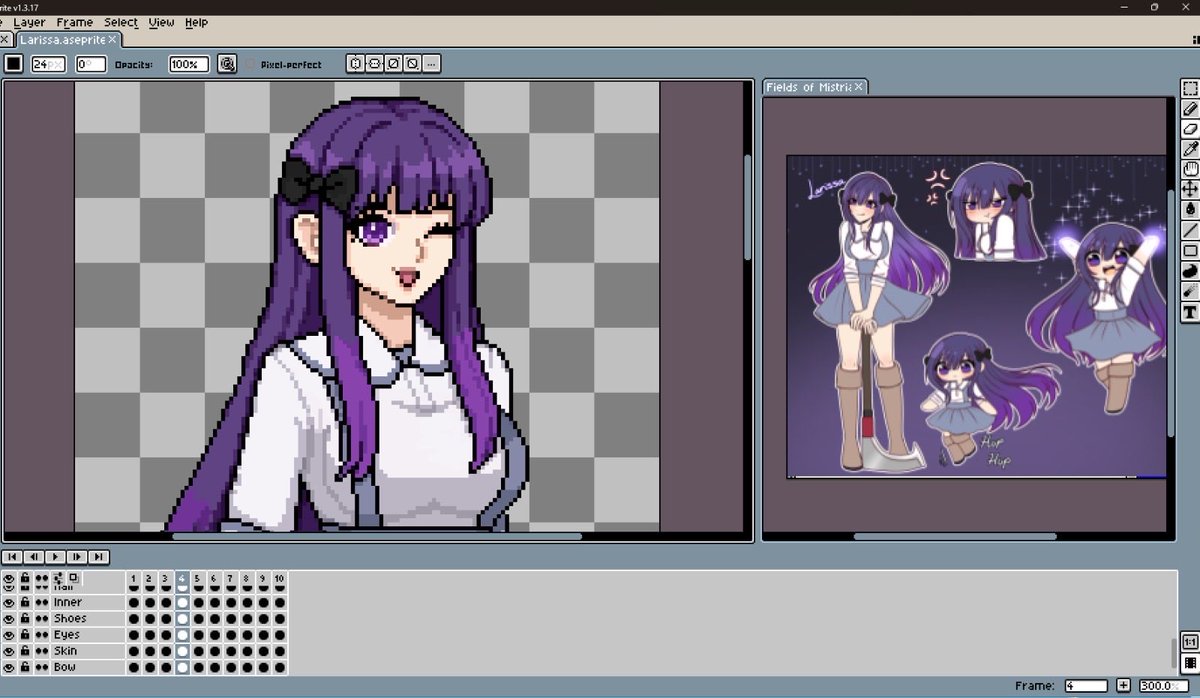The height and width of the screenshot is (698, 1200).
Task: Click the ink options icon beside opacity
Action: (x=228, y=64)
